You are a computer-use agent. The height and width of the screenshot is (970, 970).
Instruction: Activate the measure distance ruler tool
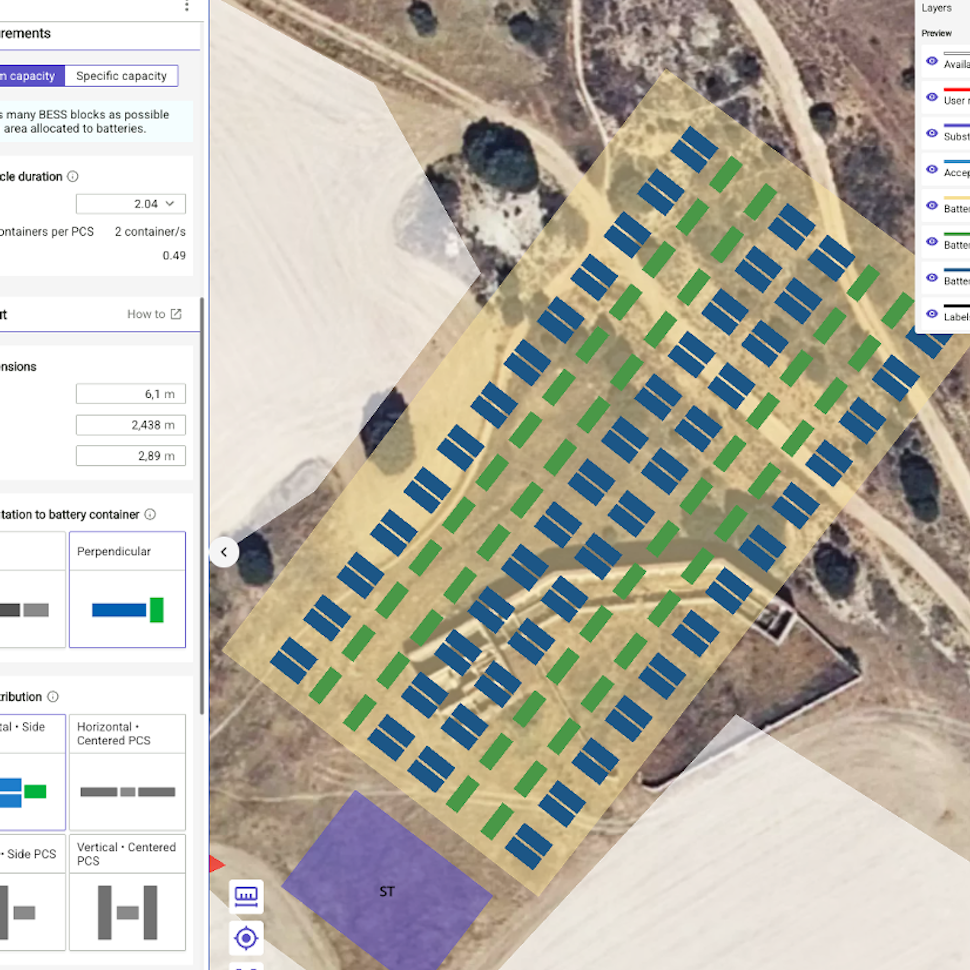(246, 896)
